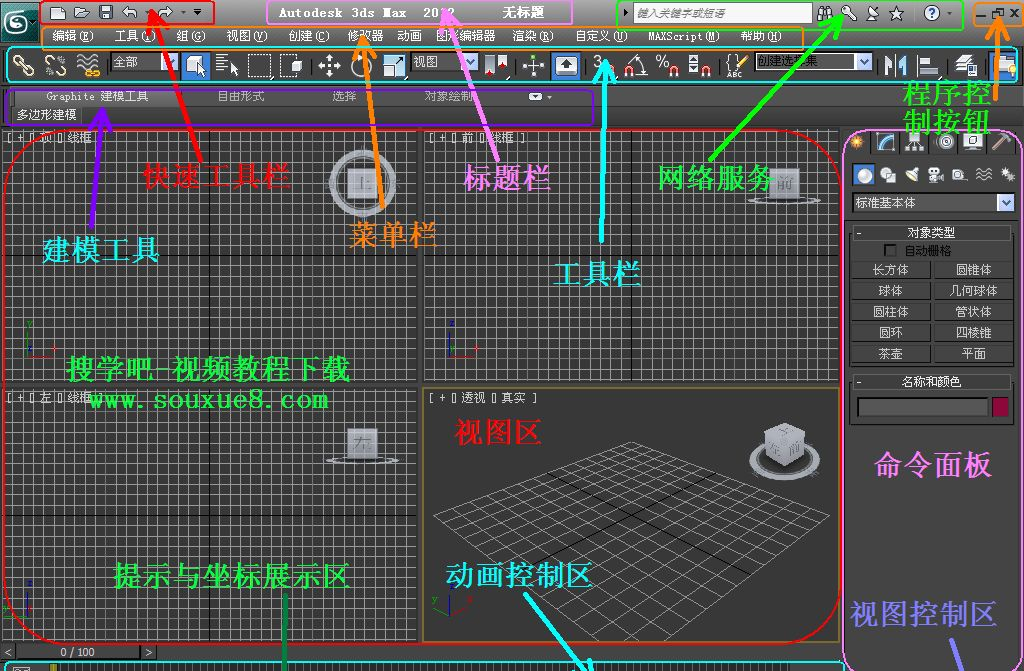Open the MAXScript(M) menu

click(x=684, y=36)
